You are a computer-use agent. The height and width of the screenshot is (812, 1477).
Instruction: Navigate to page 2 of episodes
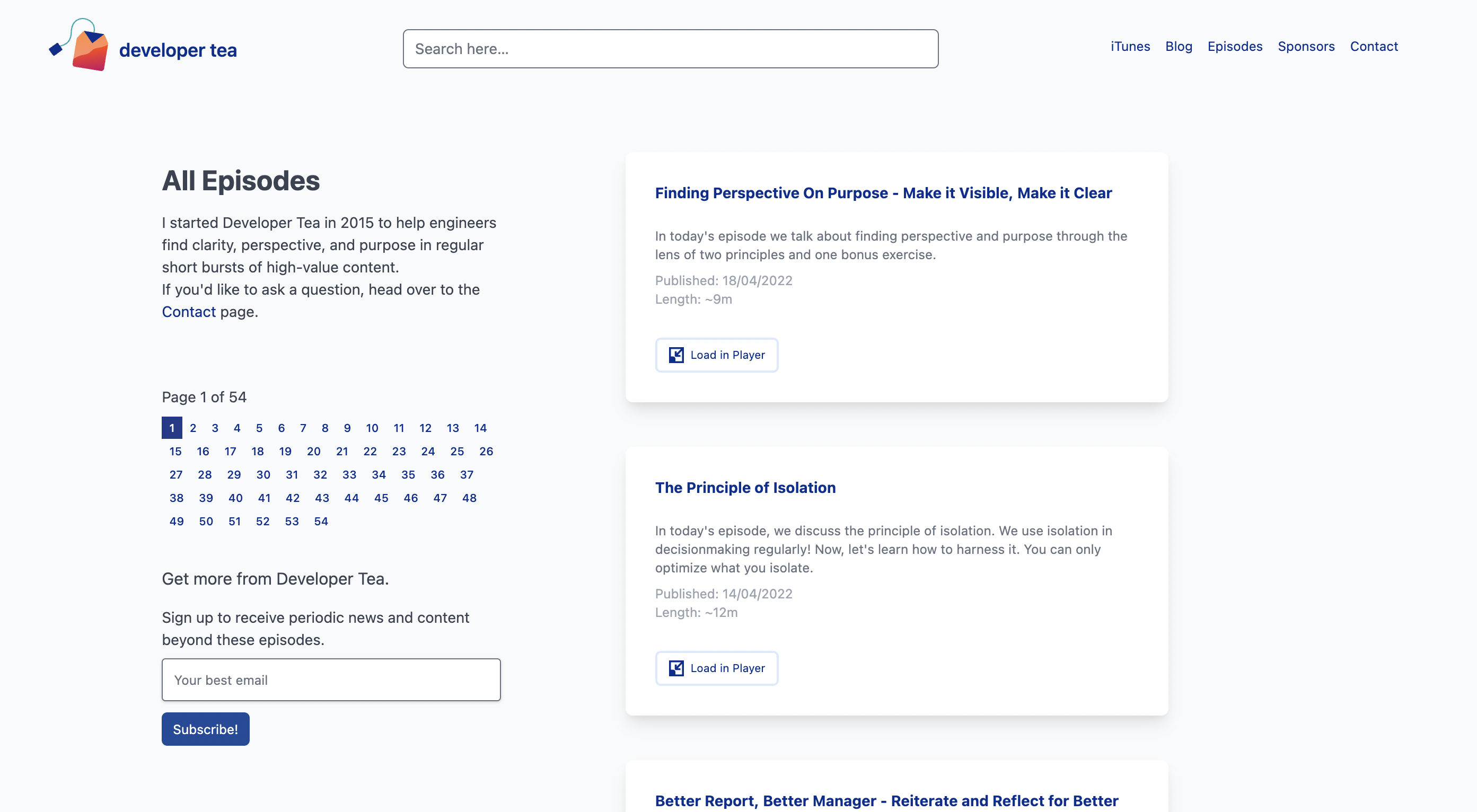pos(192,427)
